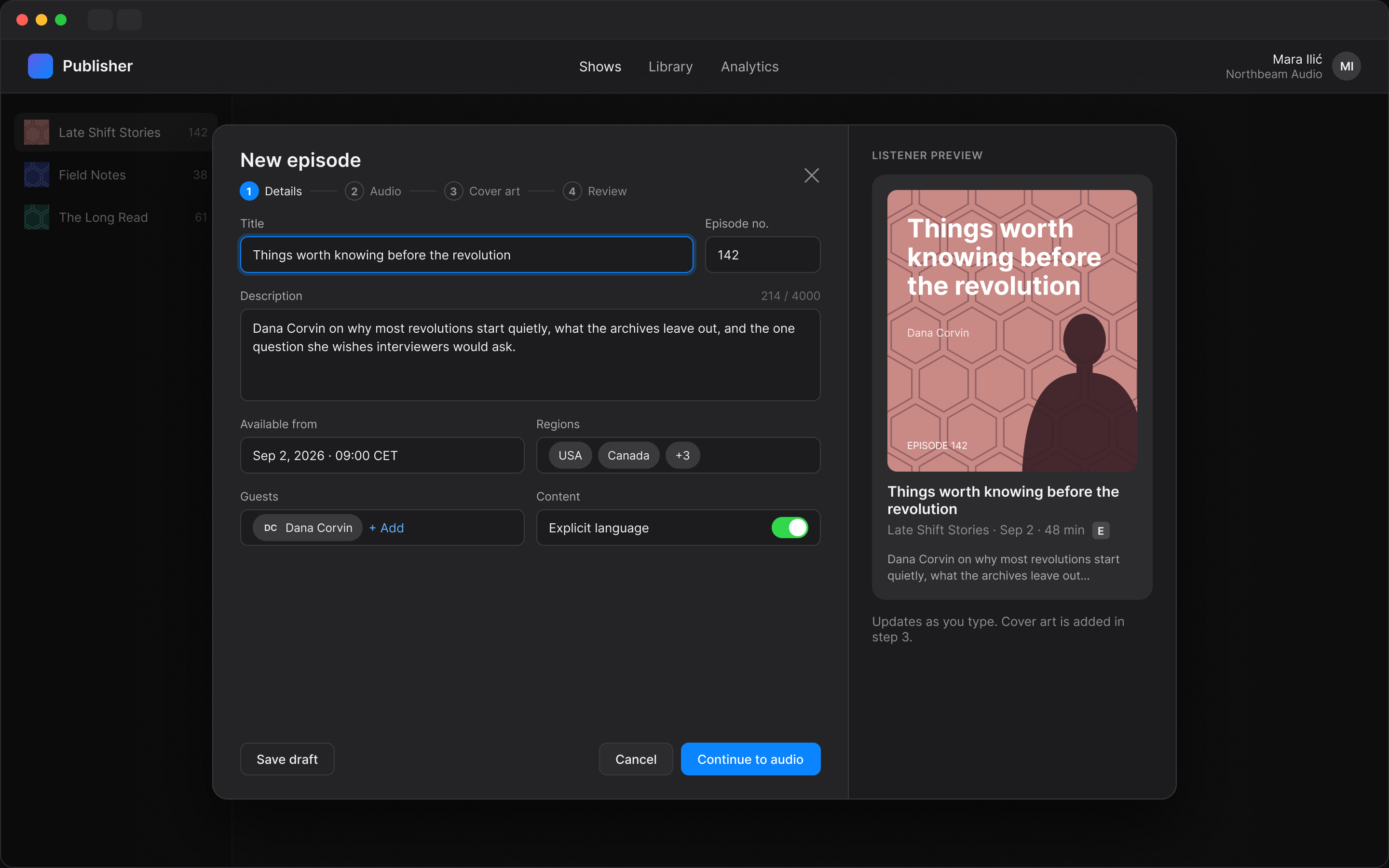Image resolution: width=1389 pixels, height=868 pixels.
Task: Open the Analytics tab
Action: [749, 67]
